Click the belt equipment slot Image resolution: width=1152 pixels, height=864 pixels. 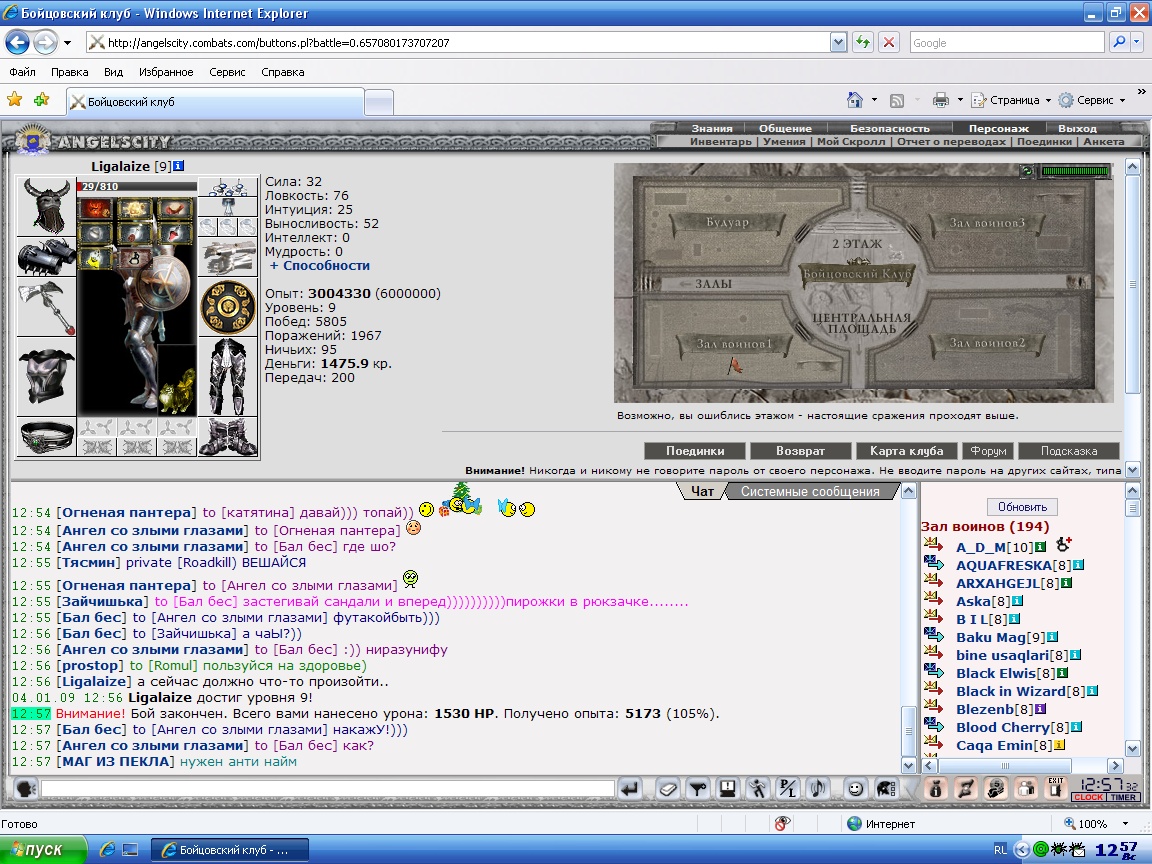click(46, 436)
